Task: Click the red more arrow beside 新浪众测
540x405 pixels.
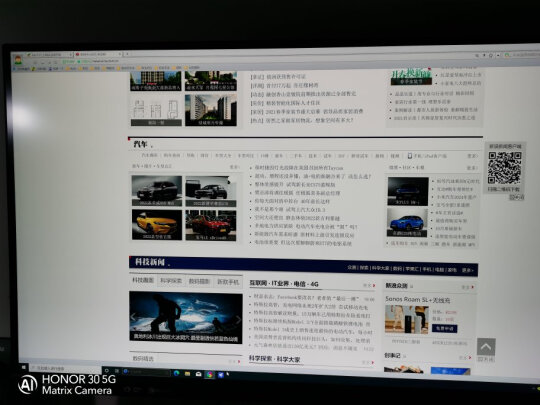Action: 472,287
